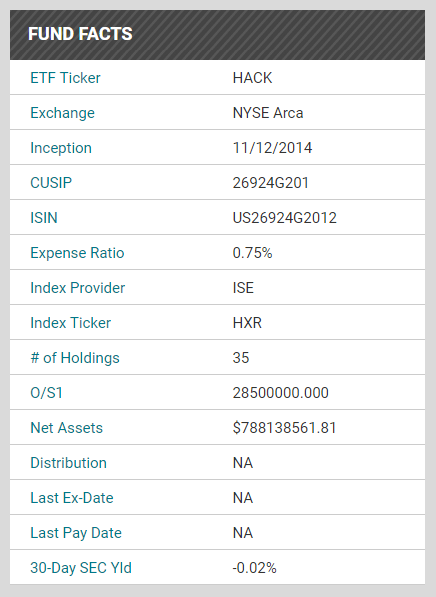Click the NYSE Arca value
The image size is (436, 597).
pos(268,113)
